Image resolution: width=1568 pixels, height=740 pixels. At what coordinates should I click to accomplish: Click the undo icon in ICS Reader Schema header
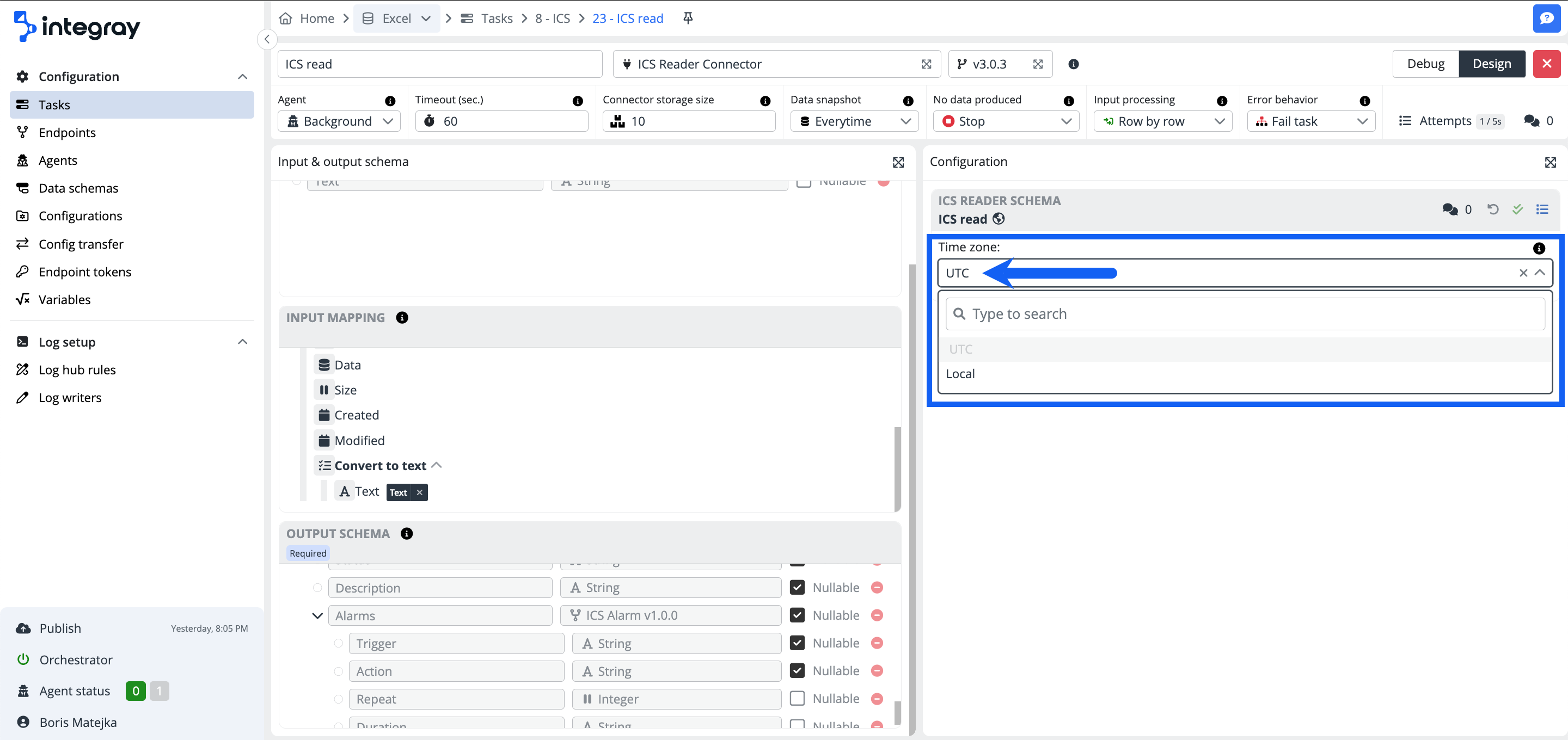[1492, 209]
